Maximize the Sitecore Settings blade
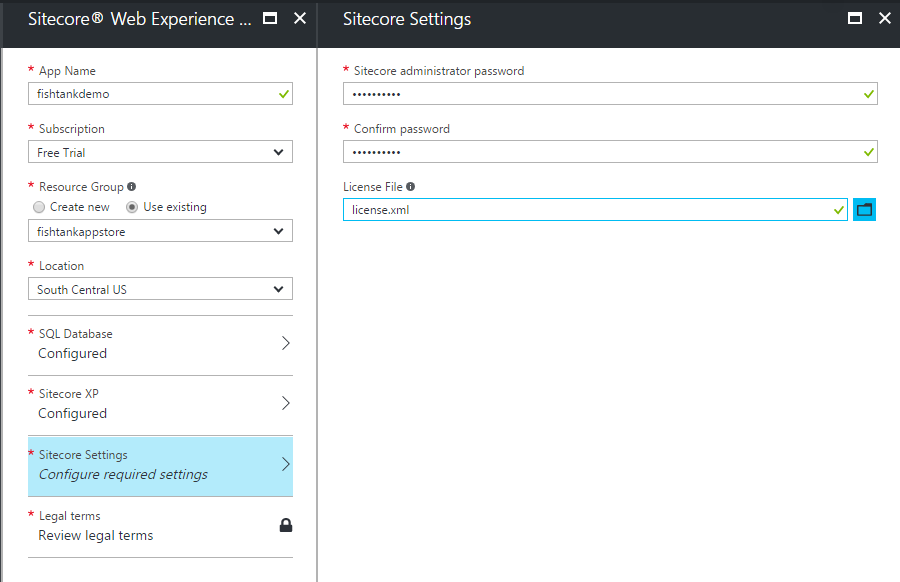900x582 pixels. (x=855, y=18)
